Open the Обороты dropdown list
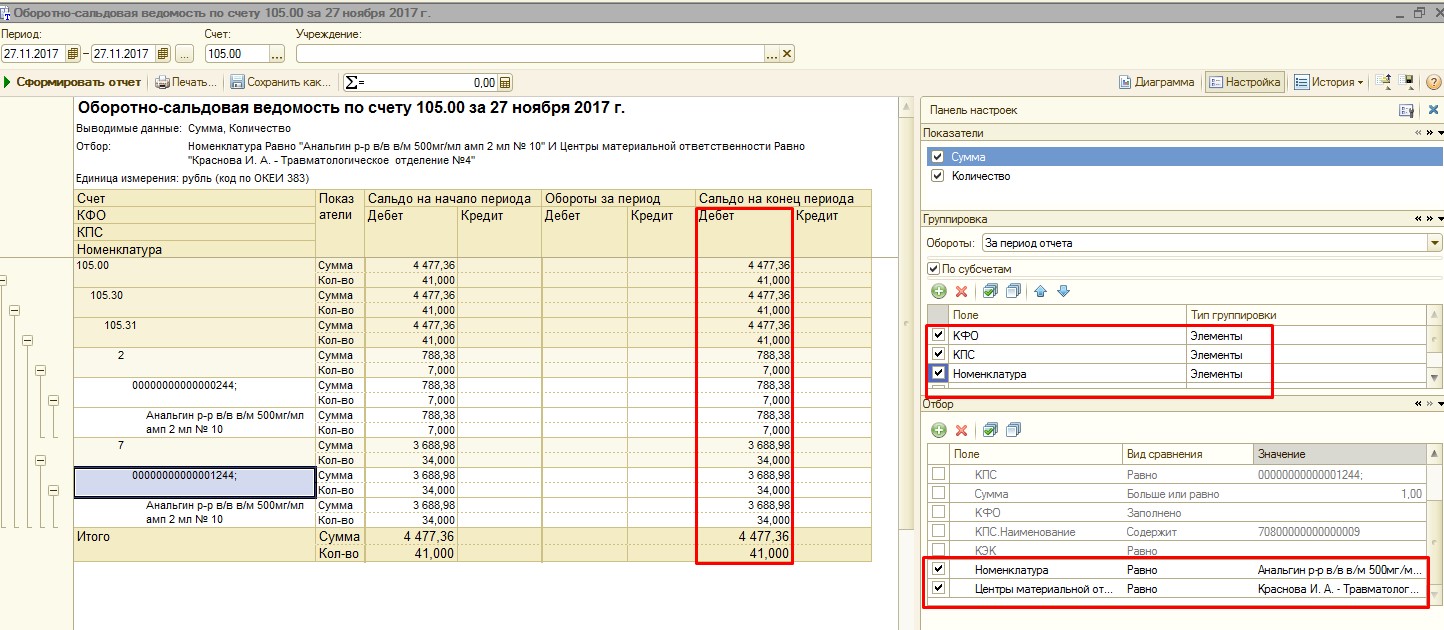Viewport: 1444px width, 630px height. pyautogui.click(x=1435, y=243)
